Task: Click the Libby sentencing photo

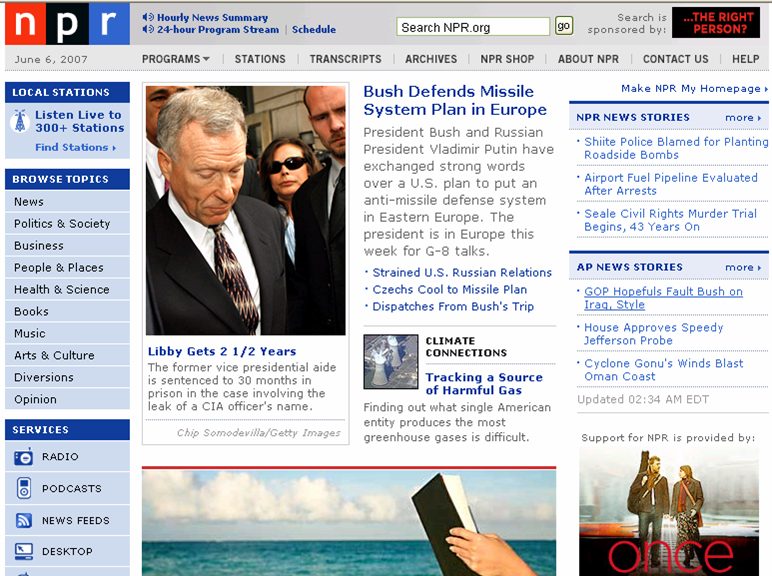Action: click(x=246, y=211)
